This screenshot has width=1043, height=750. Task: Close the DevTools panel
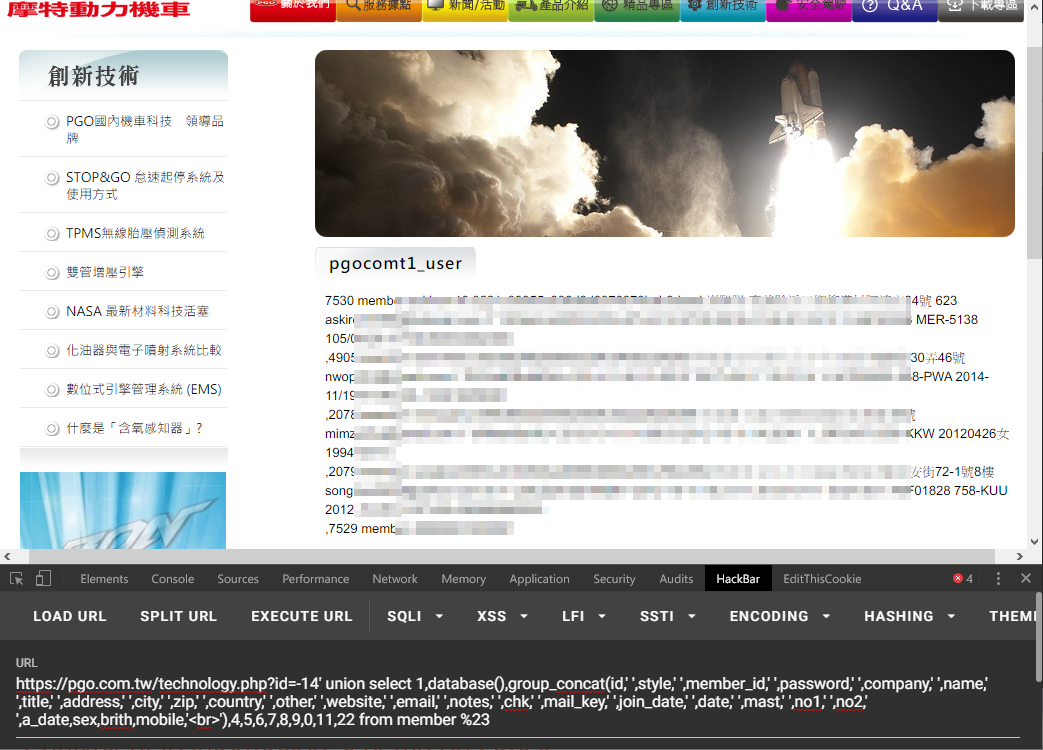[x=1026, y=578]
